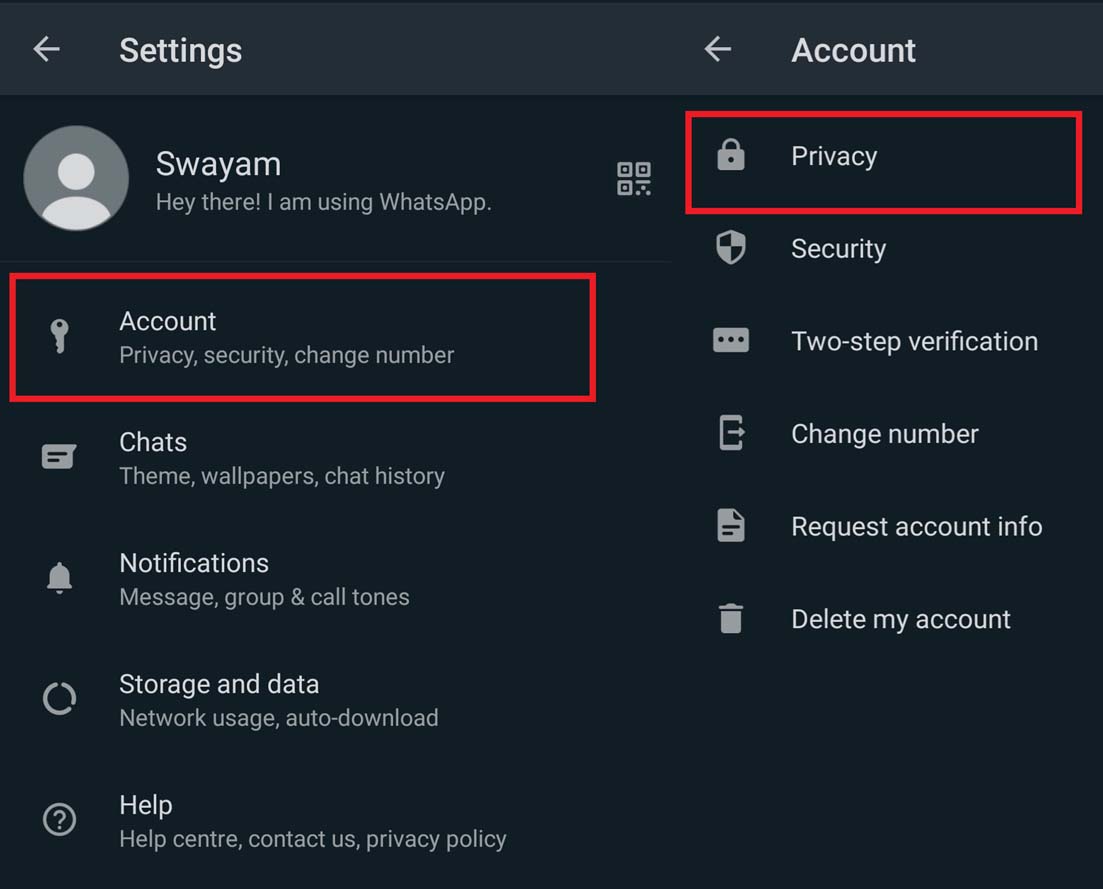The width and height of the screenshot is (1103, 889).
Task: Open Chats settings
Action: 336,458
